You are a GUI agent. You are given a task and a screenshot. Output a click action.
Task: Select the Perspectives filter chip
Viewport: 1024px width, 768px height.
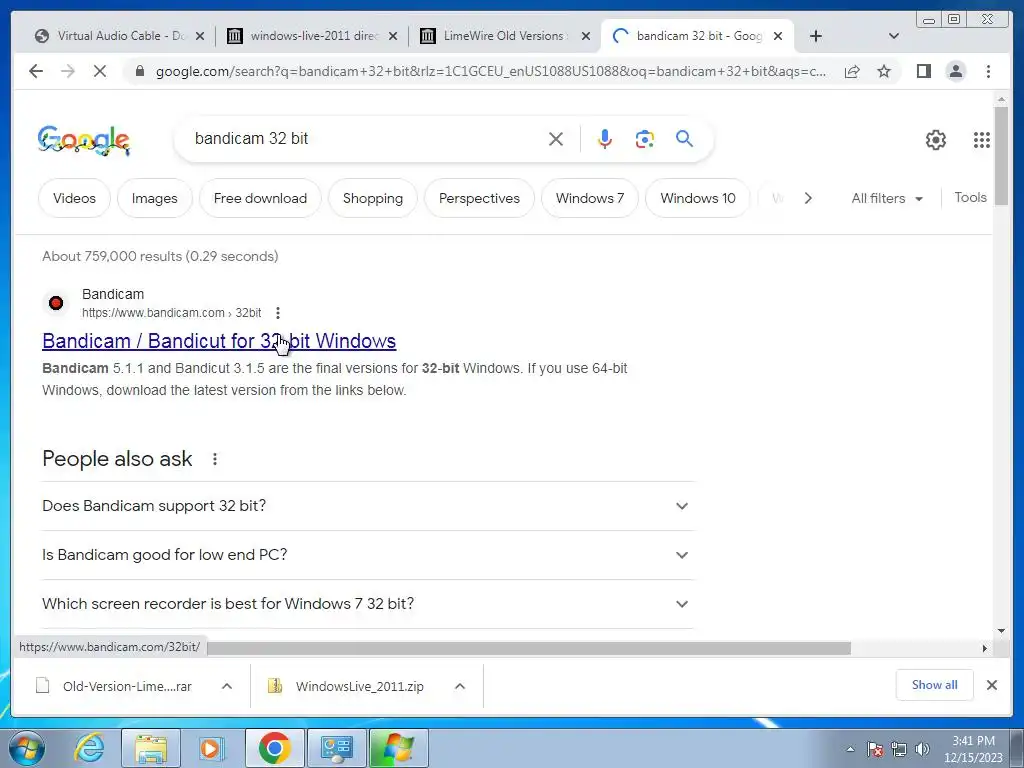pos(479,198)
